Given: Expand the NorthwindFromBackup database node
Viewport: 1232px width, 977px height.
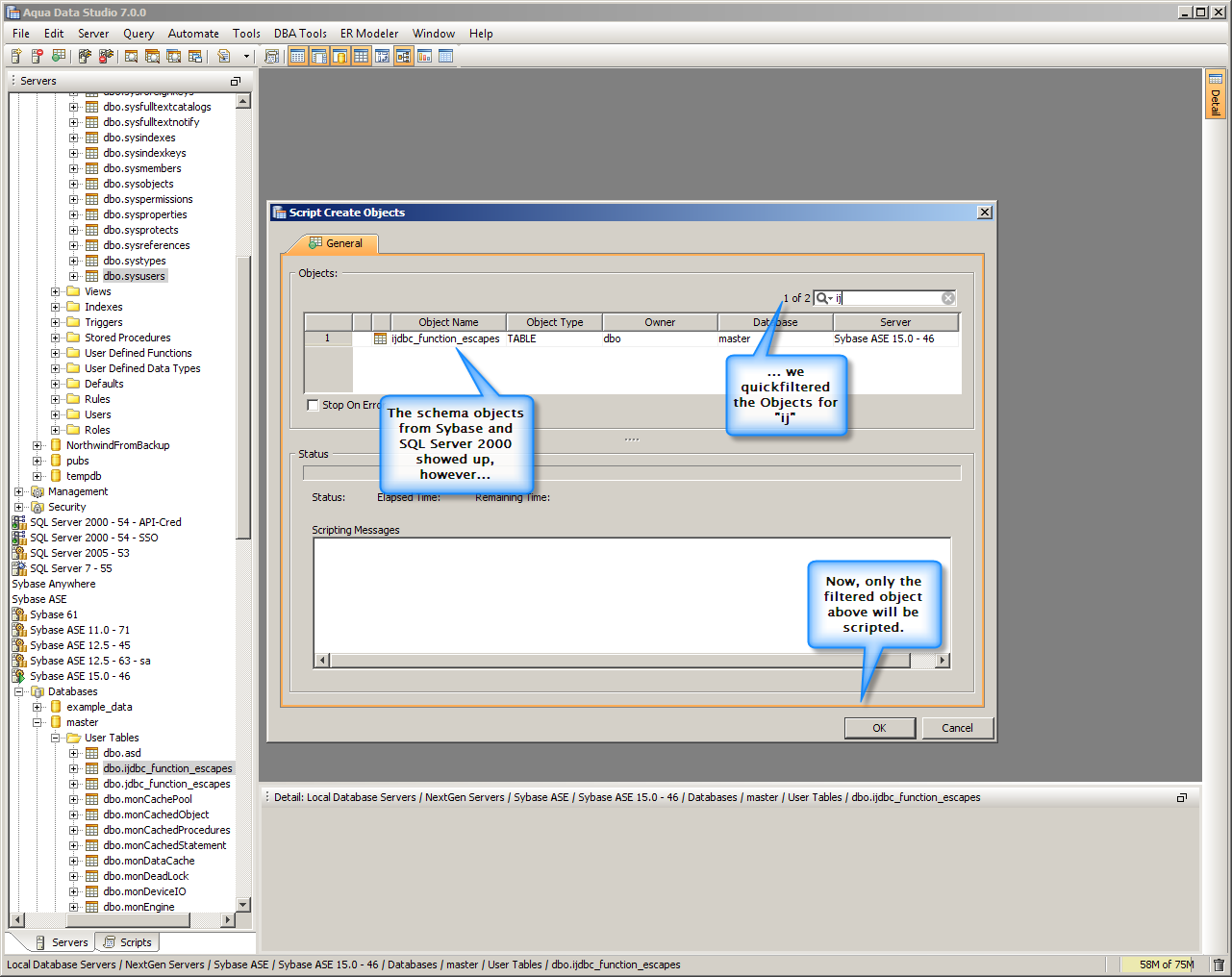Looking at the screenshot, I should click(38, 445).
